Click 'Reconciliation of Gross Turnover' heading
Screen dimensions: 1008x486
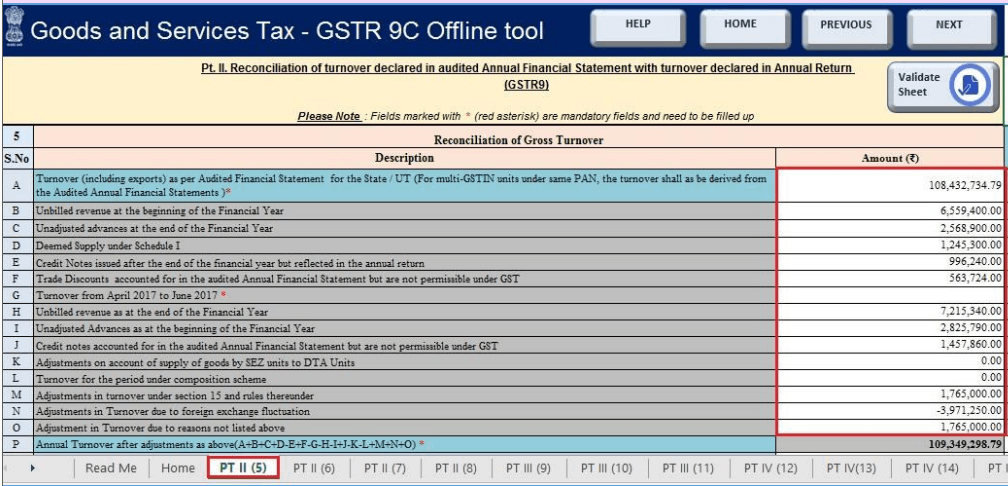519,140
